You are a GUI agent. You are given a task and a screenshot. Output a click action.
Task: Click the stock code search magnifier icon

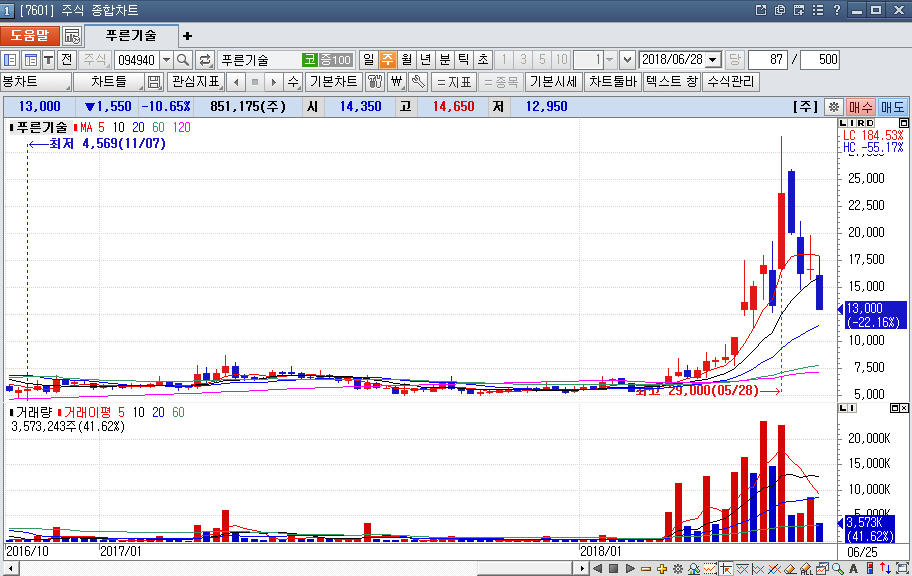(x=183, y=60)
